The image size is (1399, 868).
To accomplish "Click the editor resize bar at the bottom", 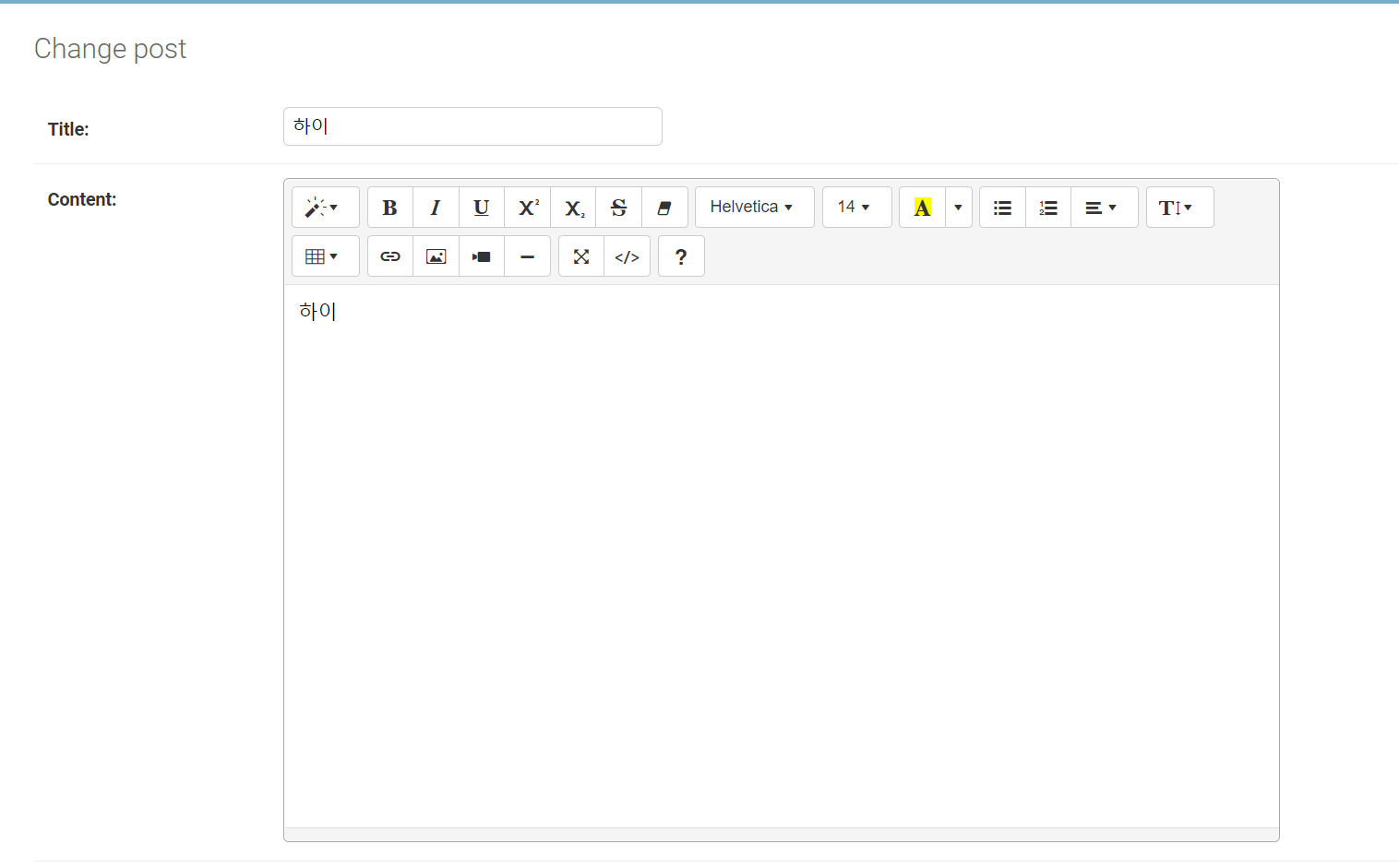I will (781, 835).
